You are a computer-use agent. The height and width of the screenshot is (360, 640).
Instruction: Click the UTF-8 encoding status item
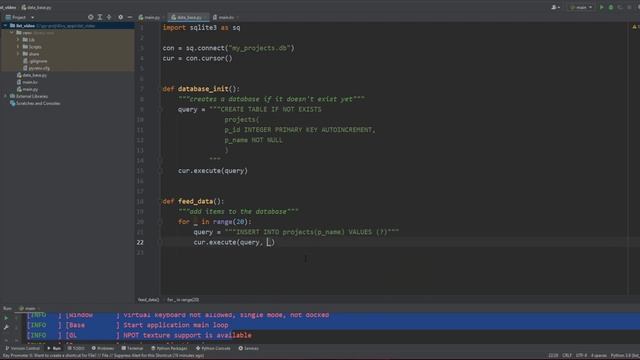pyautogui.click(x=581, y=356)
